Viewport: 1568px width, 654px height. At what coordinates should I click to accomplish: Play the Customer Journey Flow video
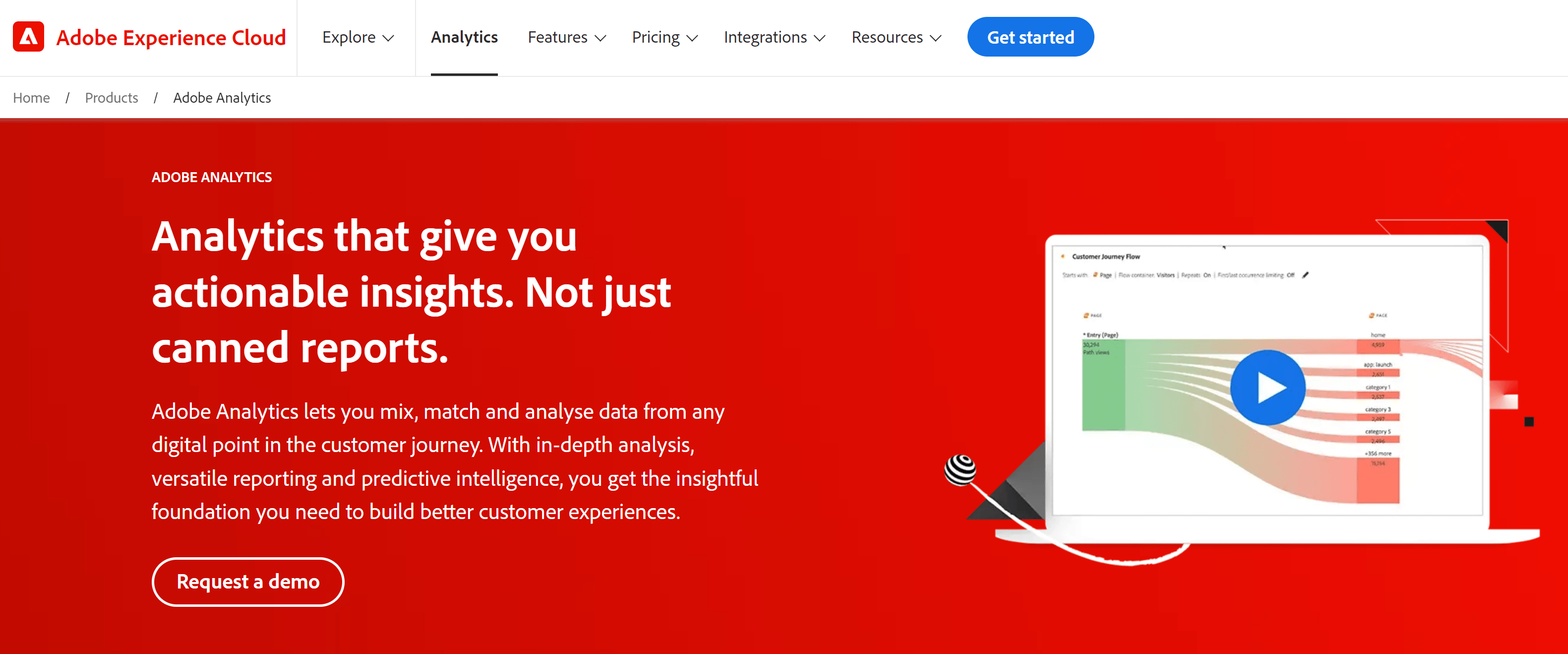coord(1268,388)
